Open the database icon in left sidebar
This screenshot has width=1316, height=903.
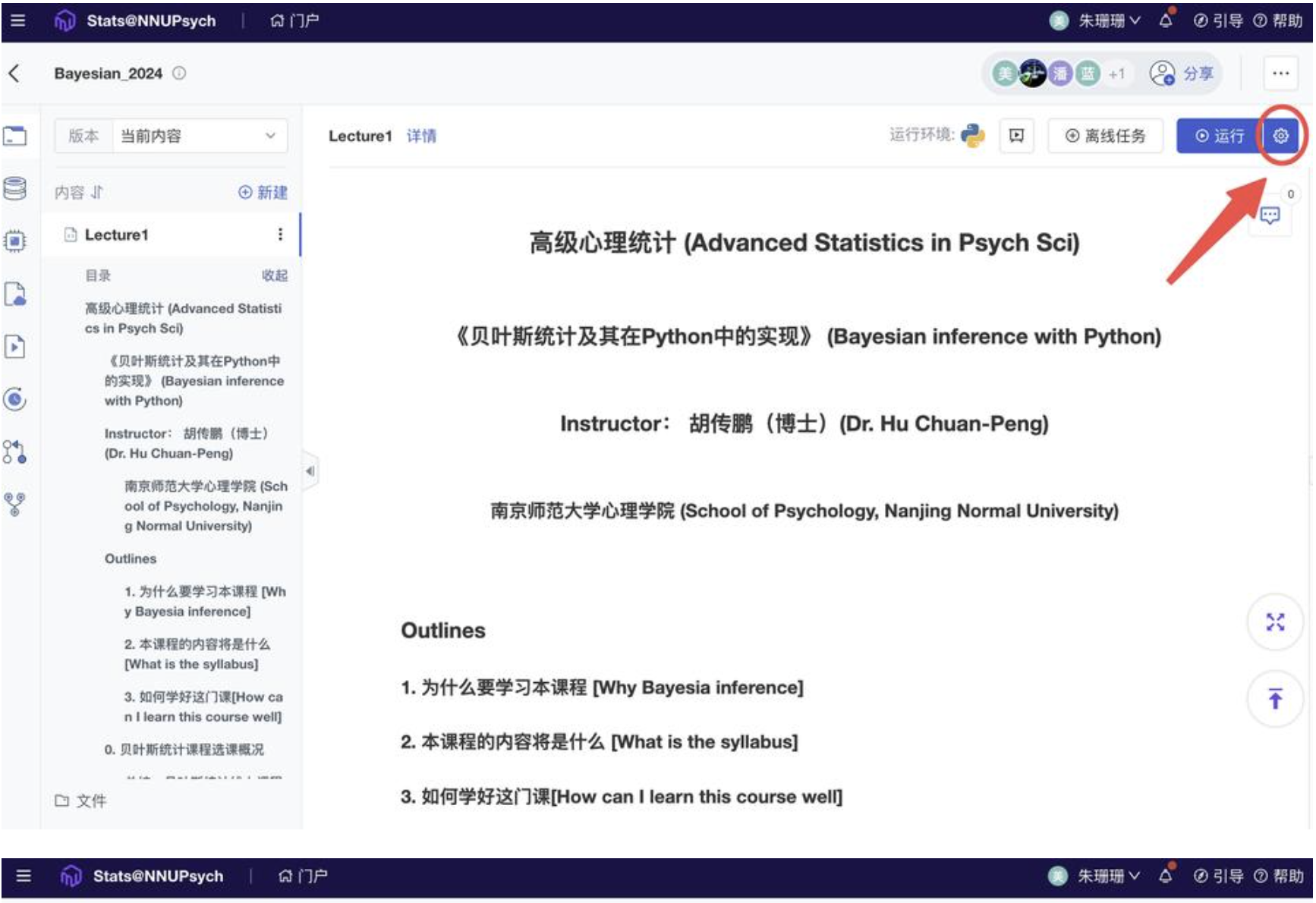(15, 188)
